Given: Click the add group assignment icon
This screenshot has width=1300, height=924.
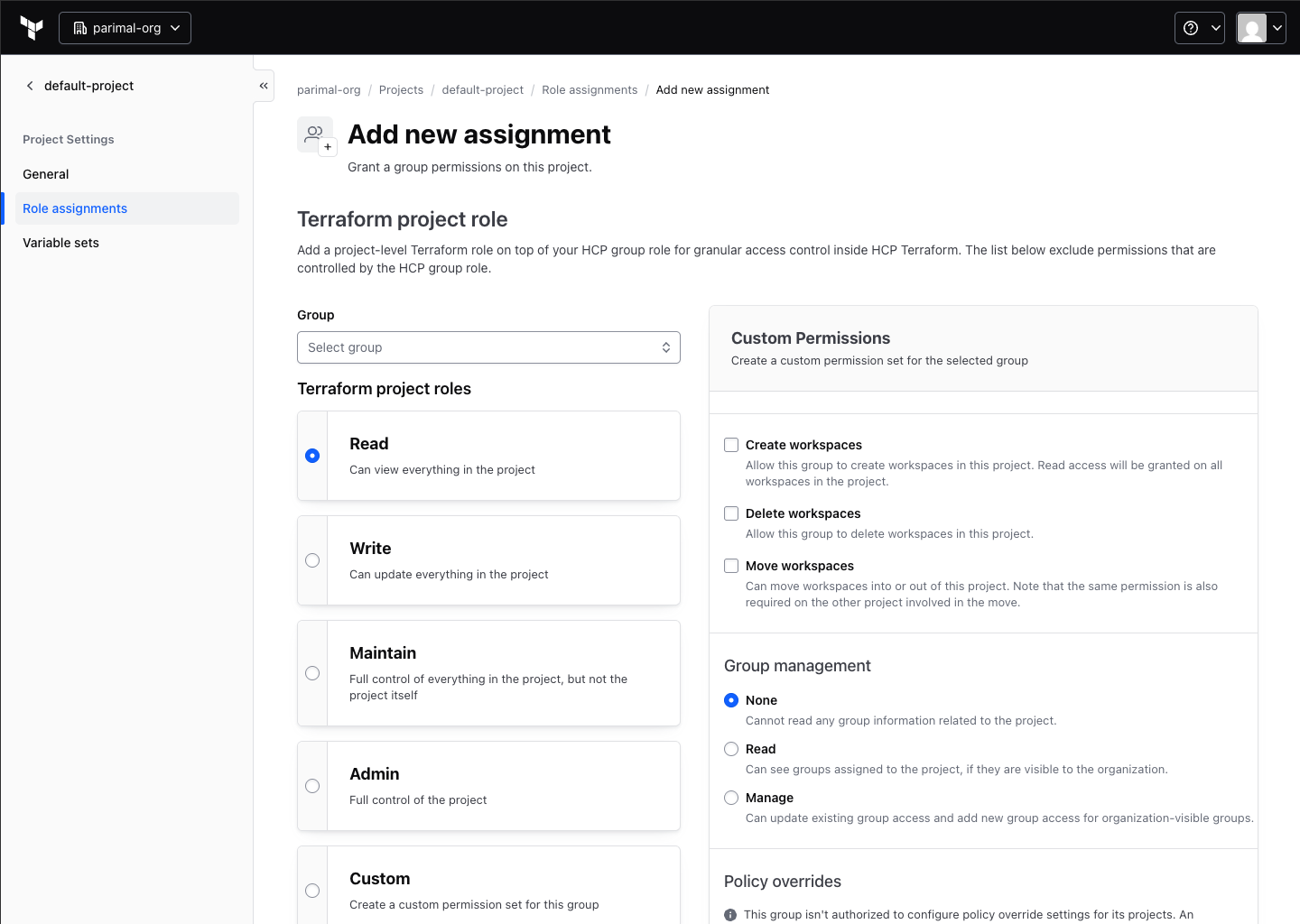Looking at the screenshot, I should [x=316, y=136].
